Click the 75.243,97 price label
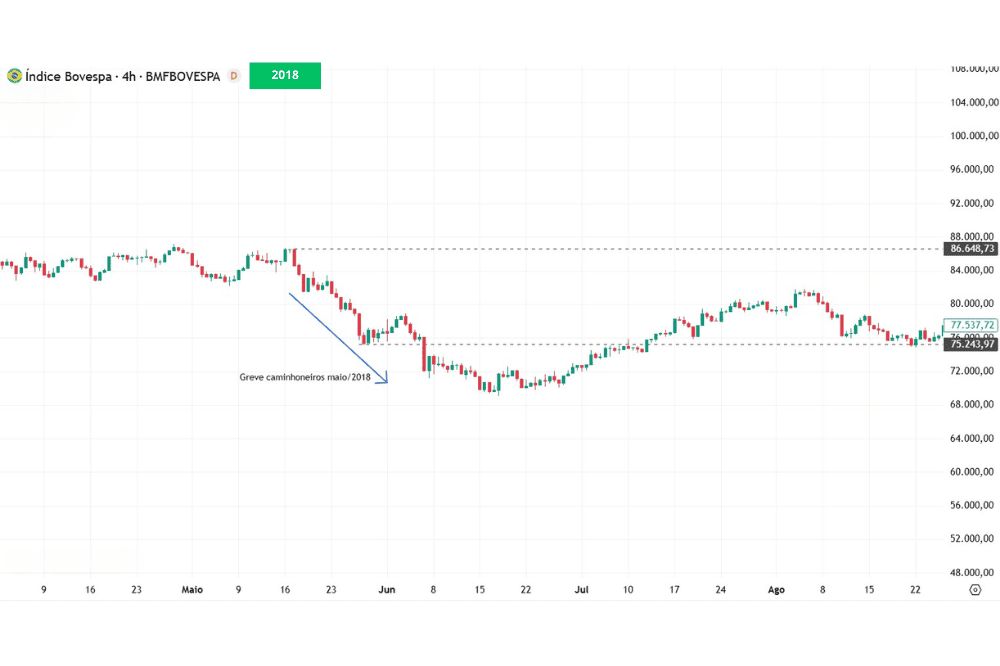 (x=972, y=344)
